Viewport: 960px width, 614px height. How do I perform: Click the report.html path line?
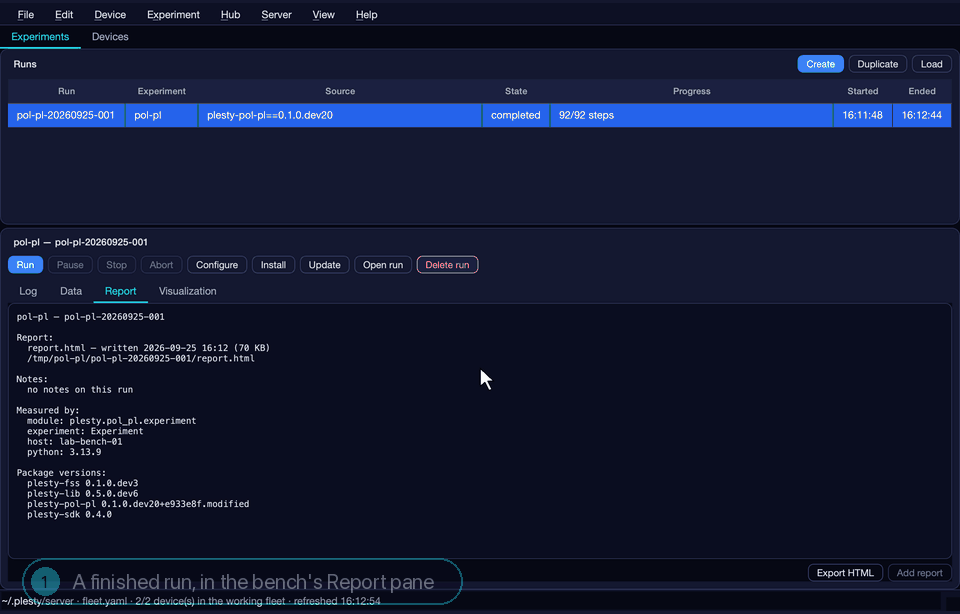click(x=141, y=359)
